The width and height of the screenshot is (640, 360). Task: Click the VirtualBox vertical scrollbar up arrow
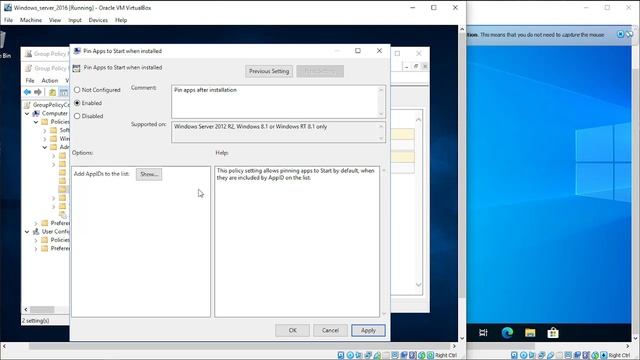[462, 29]
